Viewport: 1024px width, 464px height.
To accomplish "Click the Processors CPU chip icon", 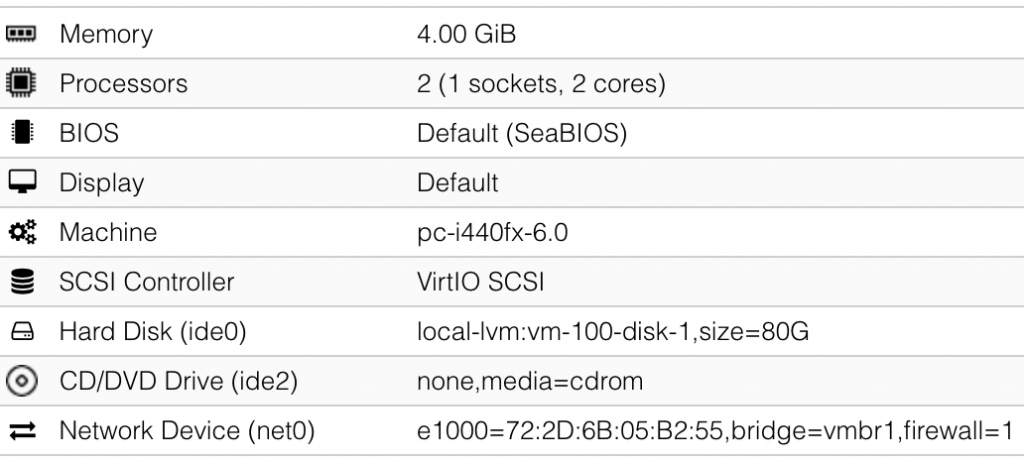I will pyautogui.click(x=22, y=83).
